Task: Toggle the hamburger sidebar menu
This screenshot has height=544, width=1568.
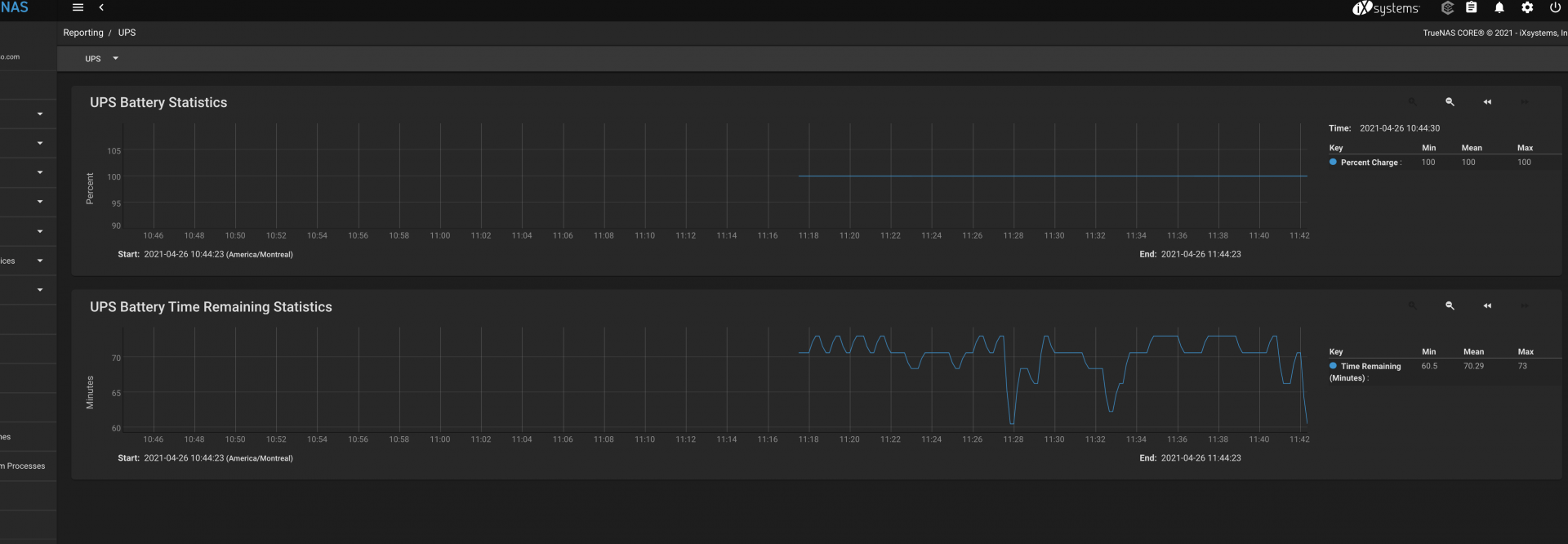Action: pos(78,7)
